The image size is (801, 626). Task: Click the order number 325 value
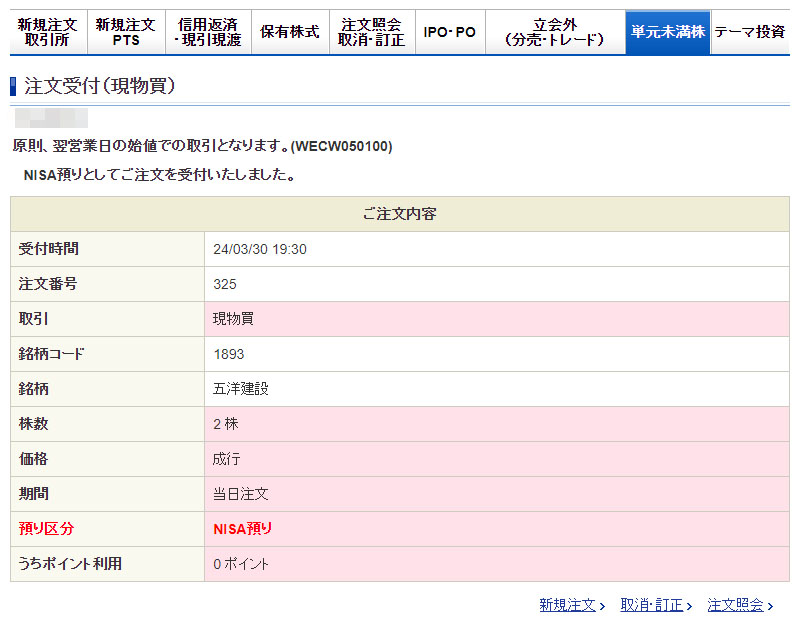click(x=225, y=284)
